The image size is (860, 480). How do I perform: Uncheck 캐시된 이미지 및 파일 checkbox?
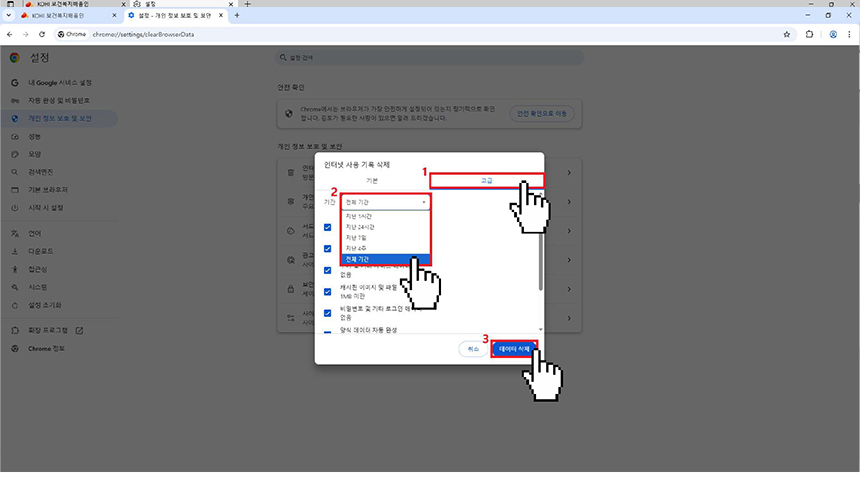pyautogui.click(x=327, y=292)
